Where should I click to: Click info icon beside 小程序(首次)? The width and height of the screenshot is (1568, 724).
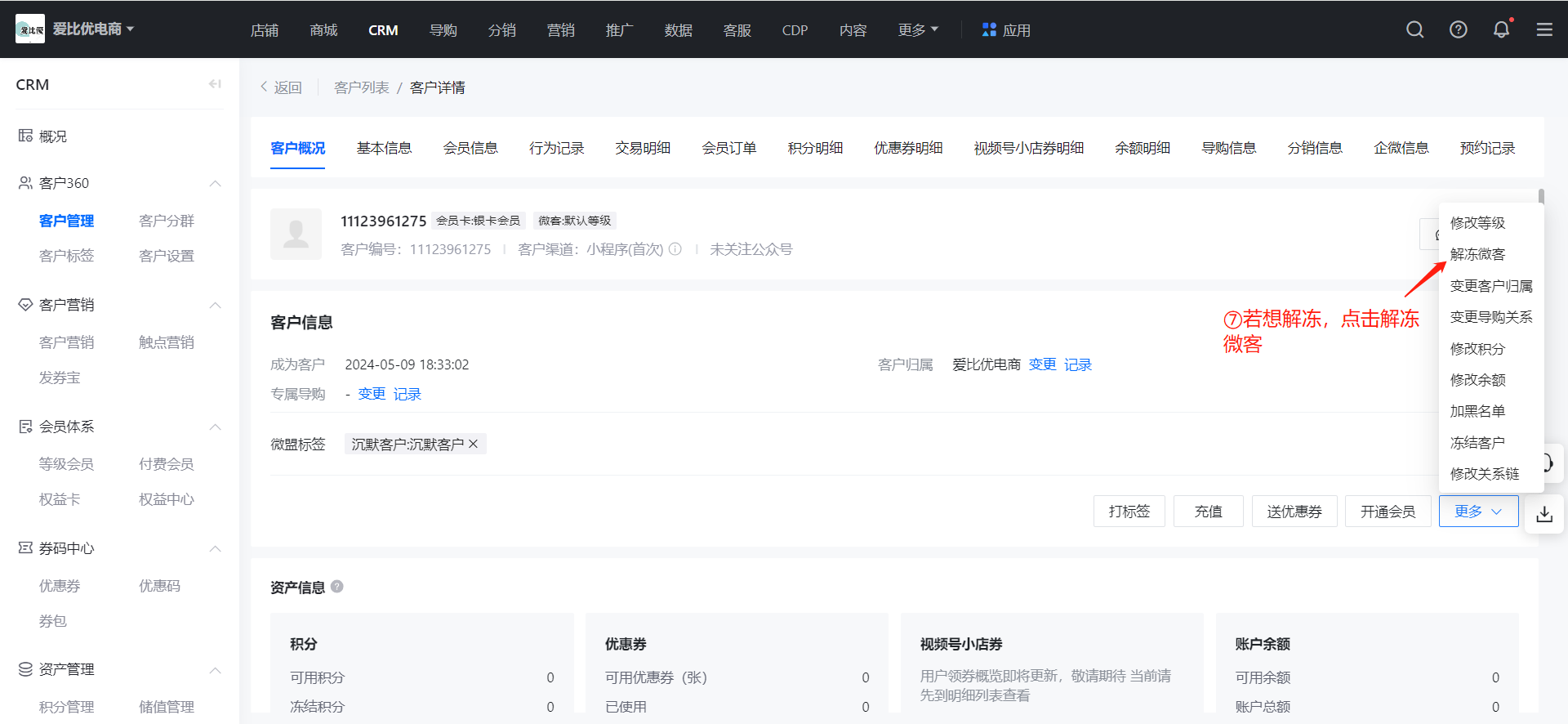click(675, 249)
